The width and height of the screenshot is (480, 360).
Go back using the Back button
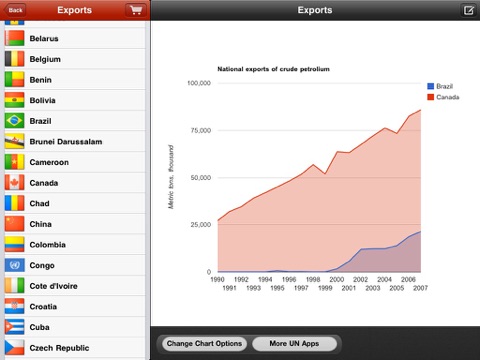14,10
